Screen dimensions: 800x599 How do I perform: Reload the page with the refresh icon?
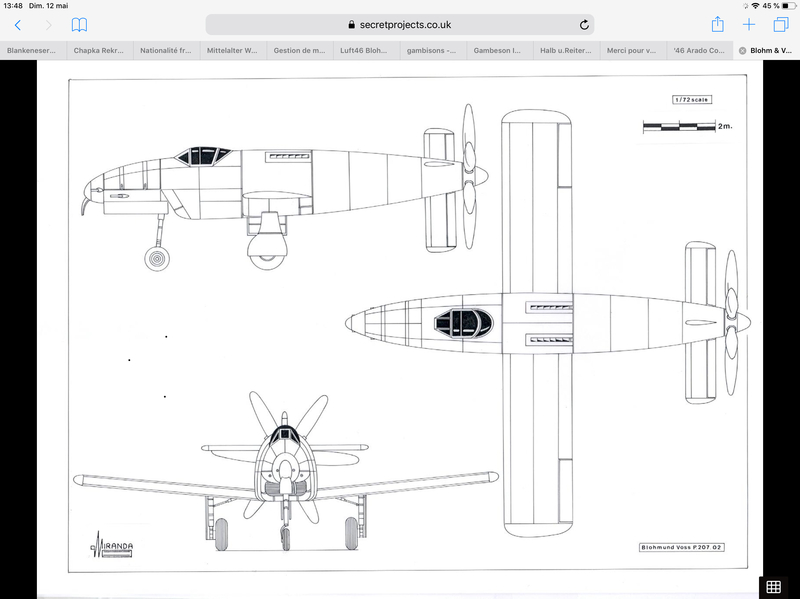coord(584,25)
